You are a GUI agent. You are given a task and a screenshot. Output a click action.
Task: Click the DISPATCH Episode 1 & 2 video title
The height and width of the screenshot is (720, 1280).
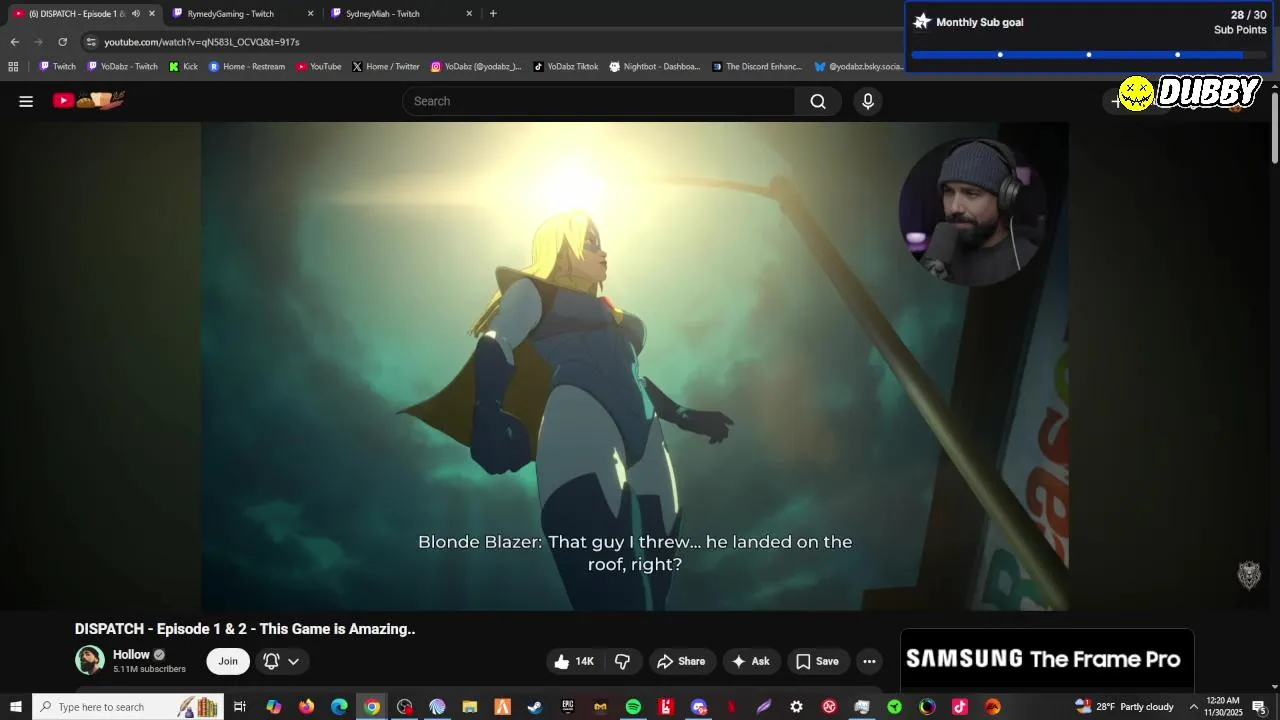(x=245, y=629)
